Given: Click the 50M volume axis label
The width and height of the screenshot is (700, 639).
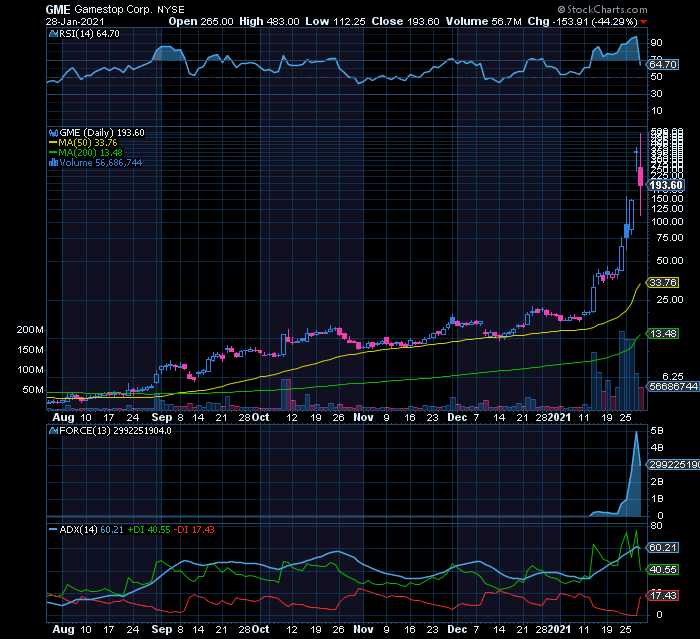Looking at the screenshot, I should point(33,390).
